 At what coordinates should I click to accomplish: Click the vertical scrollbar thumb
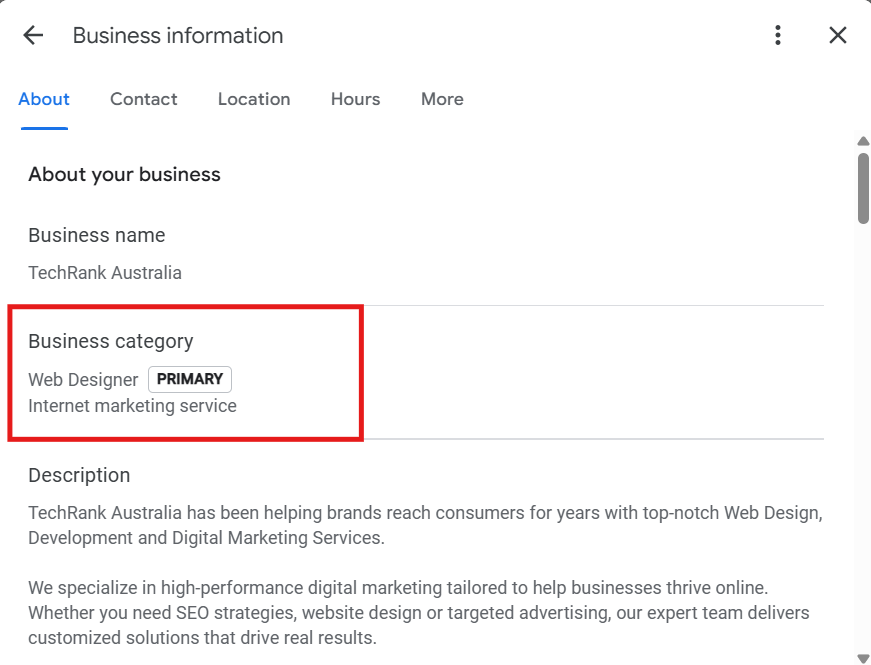pyautogui.click(x=863, y=188)
